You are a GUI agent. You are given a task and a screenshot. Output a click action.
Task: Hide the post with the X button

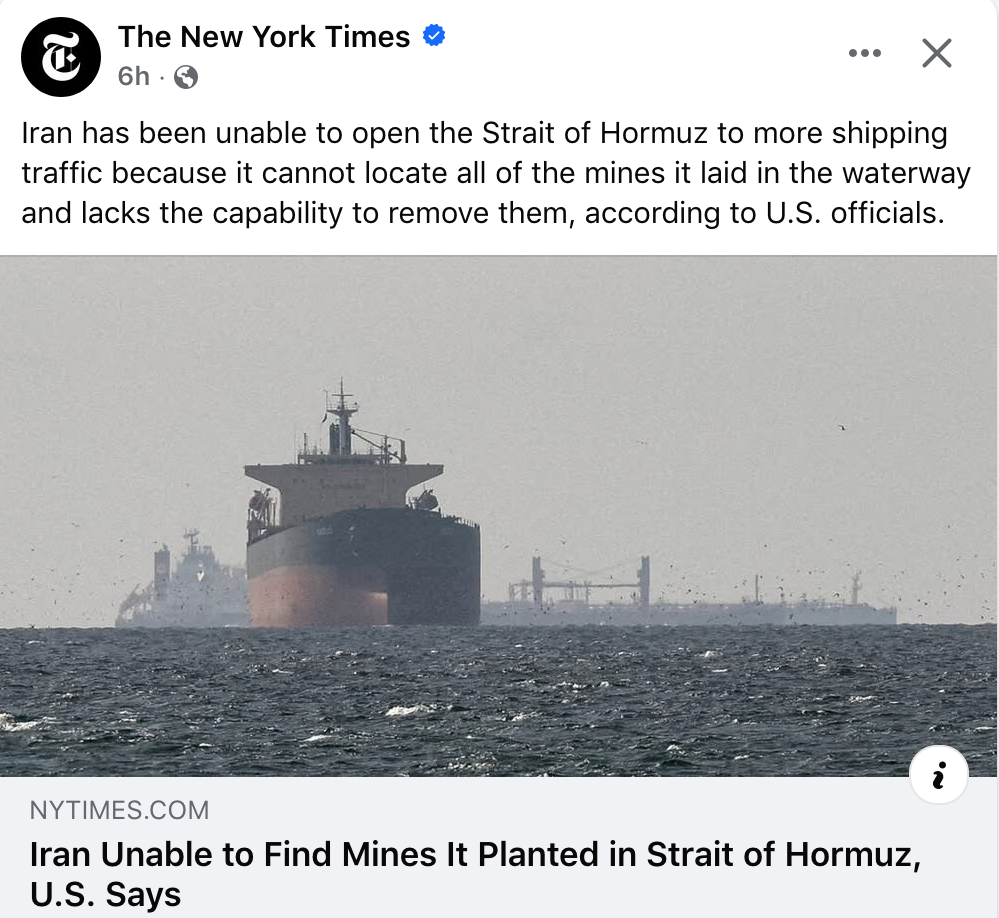click(x=936, y=53)
